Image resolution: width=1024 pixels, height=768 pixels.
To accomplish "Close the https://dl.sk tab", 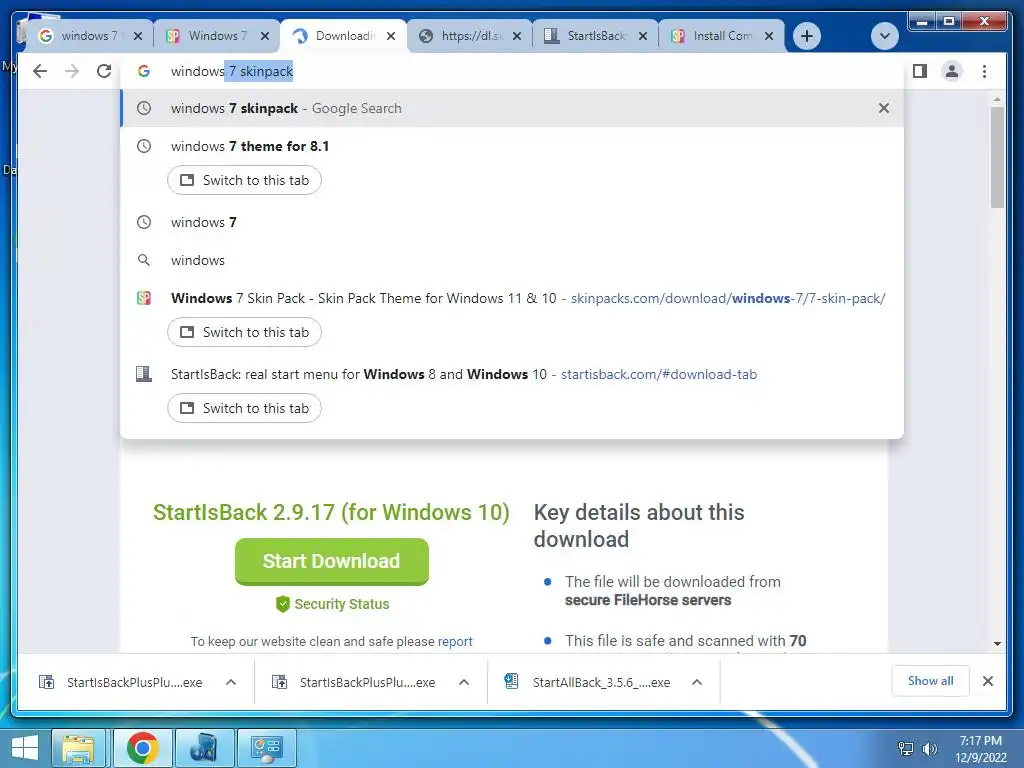I will click(x=517, y=36).
